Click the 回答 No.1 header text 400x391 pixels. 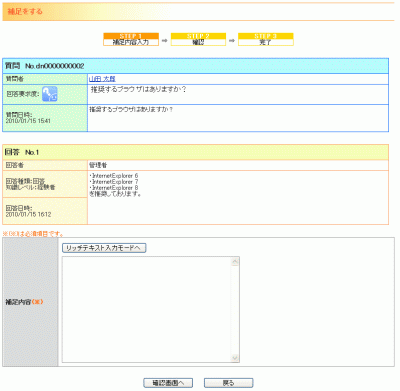tap(22, 152)
